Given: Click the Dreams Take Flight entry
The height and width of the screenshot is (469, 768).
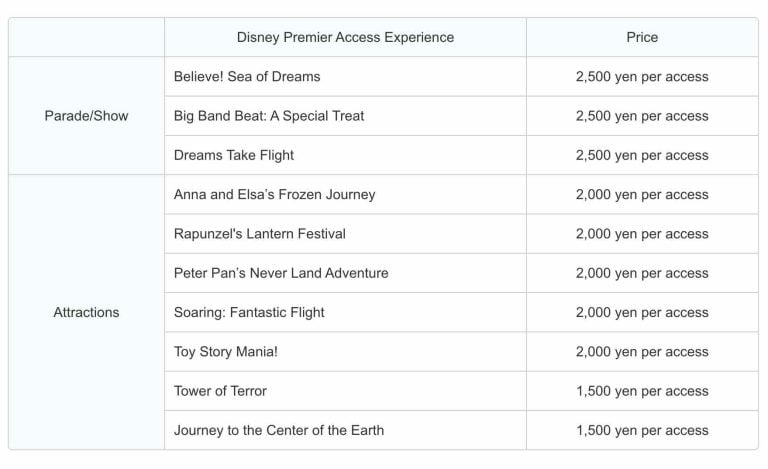Looking at the screenshot, I should tap(234, 155).
